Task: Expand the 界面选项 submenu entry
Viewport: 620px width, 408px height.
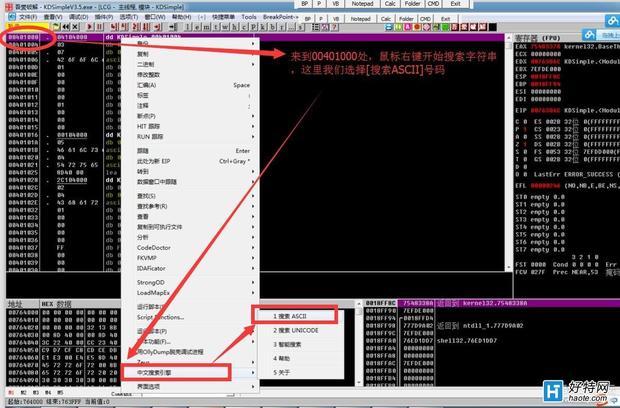Action: [190, 387]
